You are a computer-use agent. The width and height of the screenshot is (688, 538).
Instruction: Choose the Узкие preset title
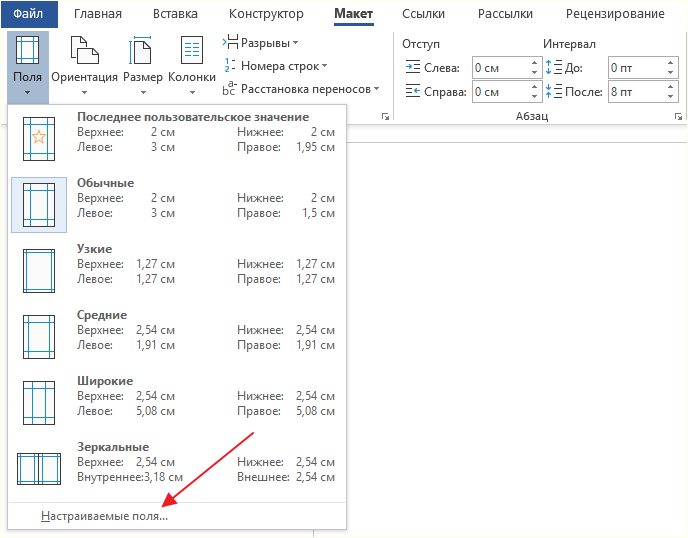(94, 249)
